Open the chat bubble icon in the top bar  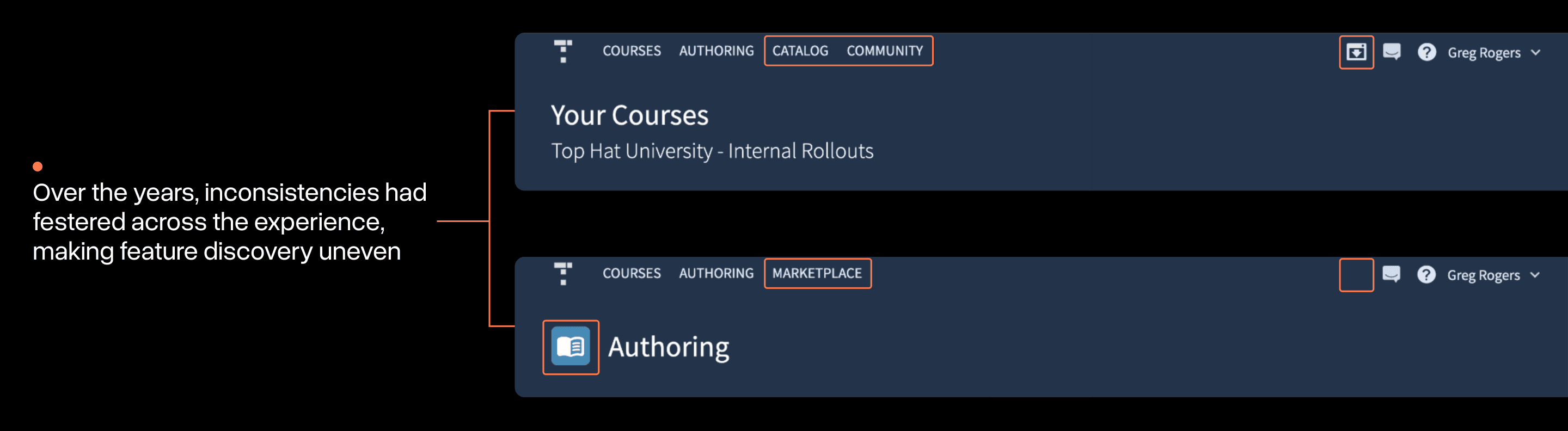tap(1392, 52)
